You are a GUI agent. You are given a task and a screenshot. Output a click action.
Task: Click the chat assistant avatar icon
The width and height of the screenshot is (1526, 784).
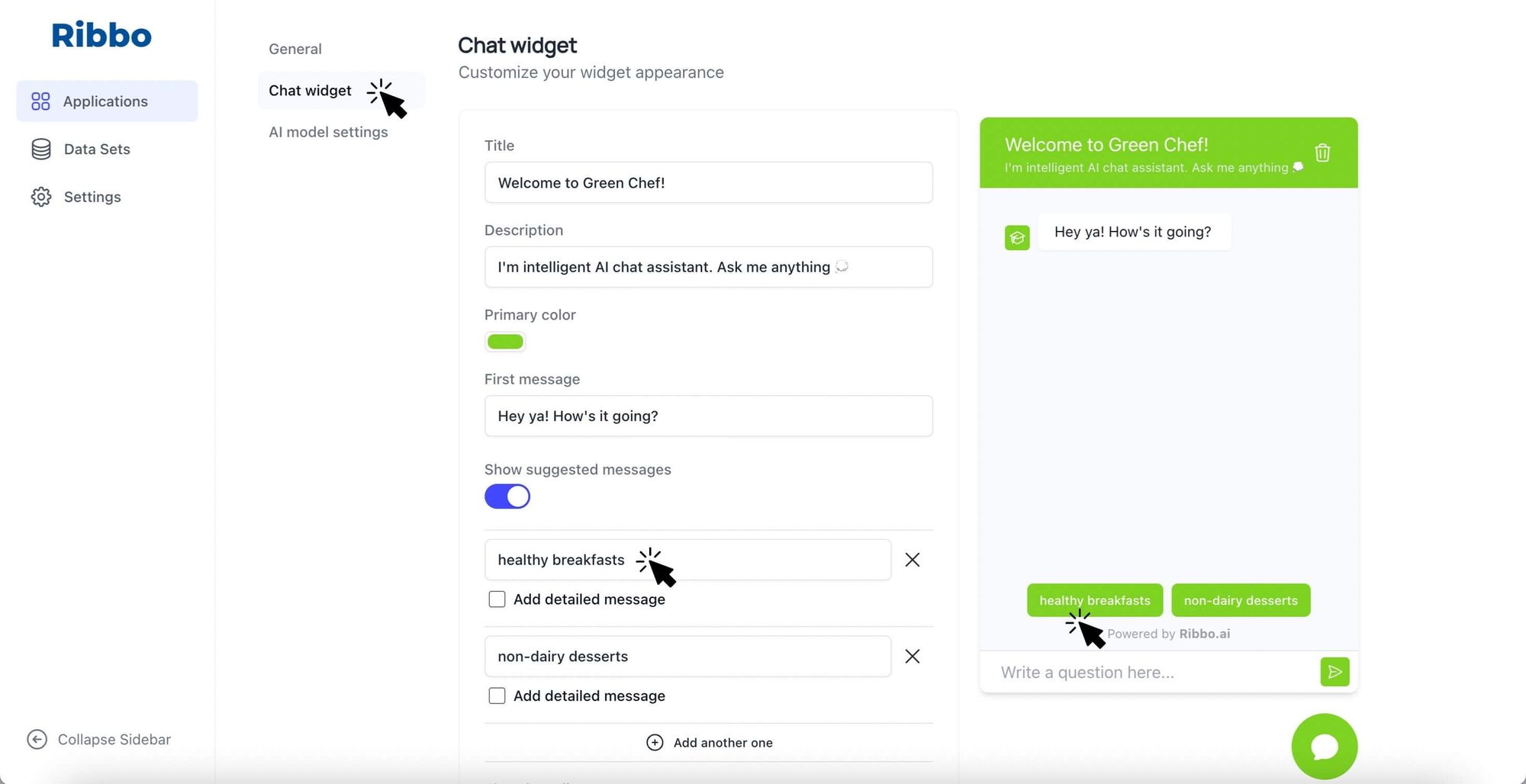(1016, 237)
